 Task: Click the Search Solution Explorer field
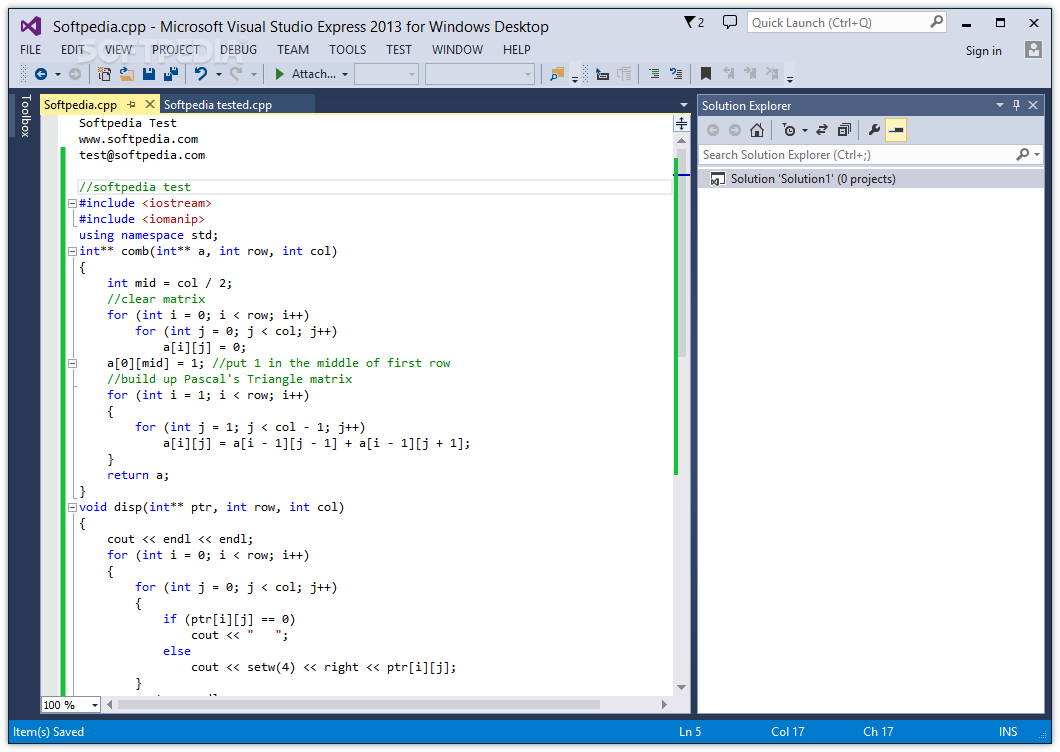[857, 155]
